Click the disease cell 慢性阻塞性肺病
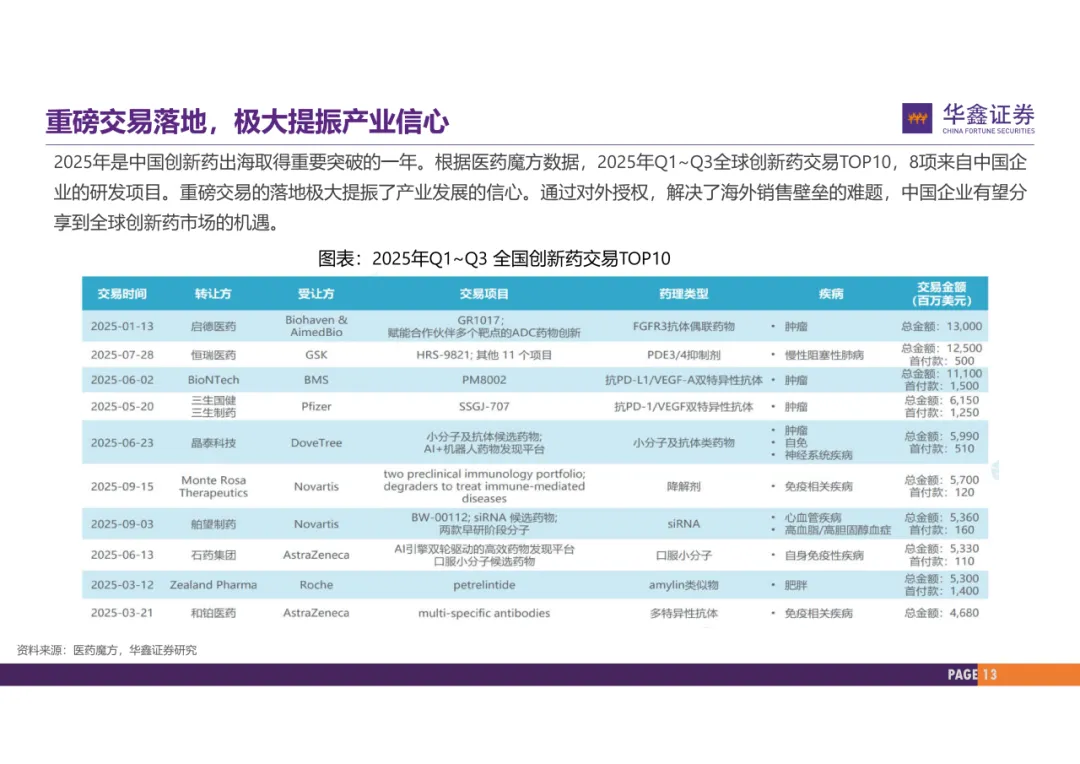The width and height of the screenshot is (1080, 764). (x=824, y=355)
